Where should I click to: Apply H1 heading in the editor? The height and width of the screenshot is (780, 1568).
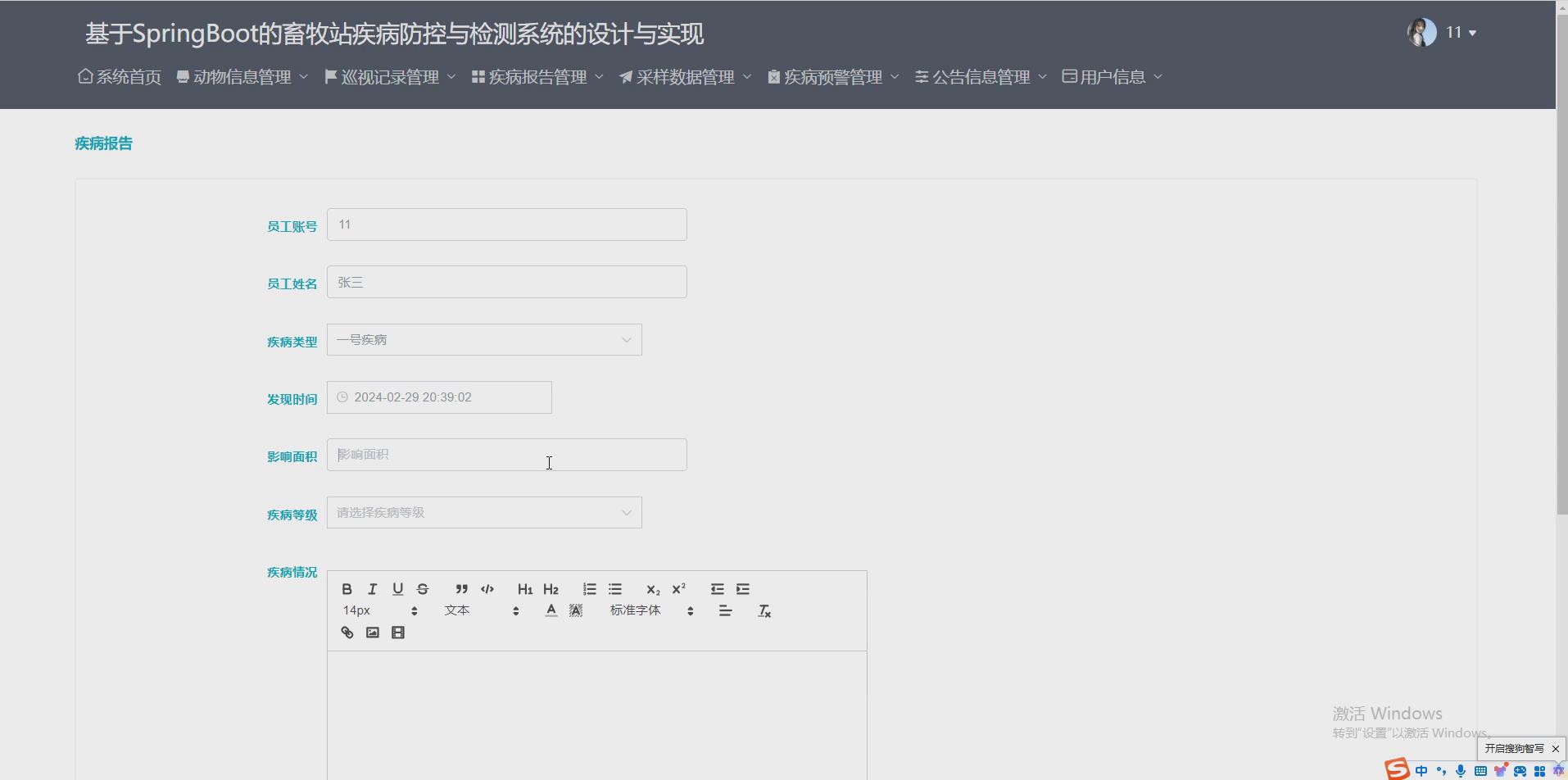(x=524, y=588)
